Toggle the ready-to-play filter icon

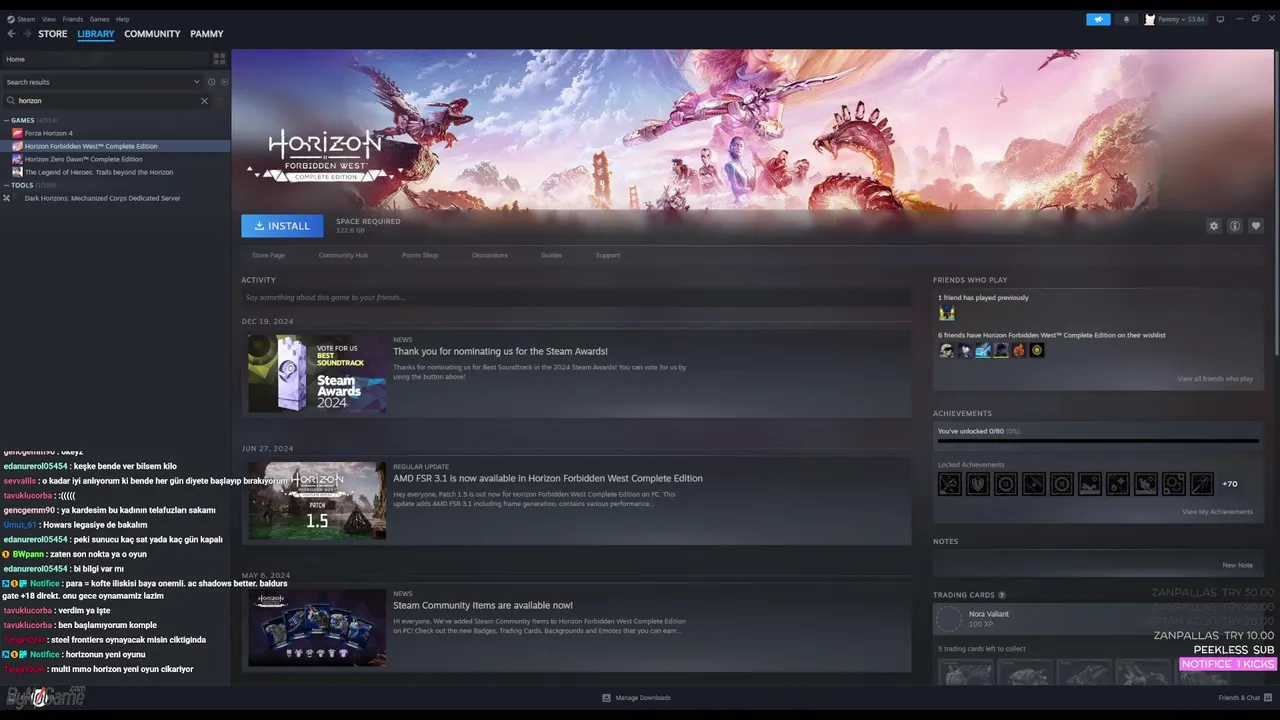click(224, 82)
